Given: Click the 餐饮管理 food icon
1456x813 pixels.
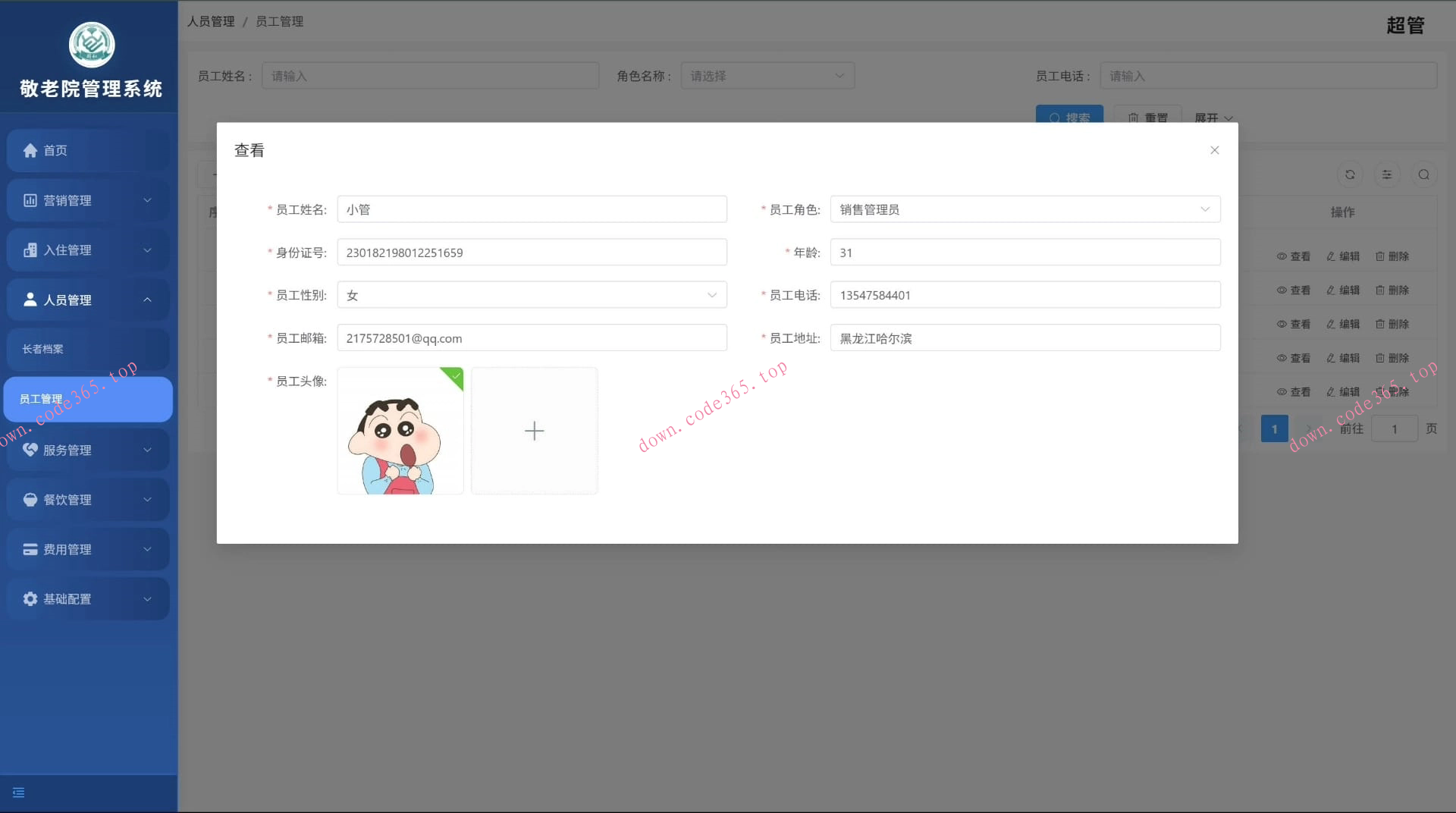Looking at the screenshot, I should (29, 499).
